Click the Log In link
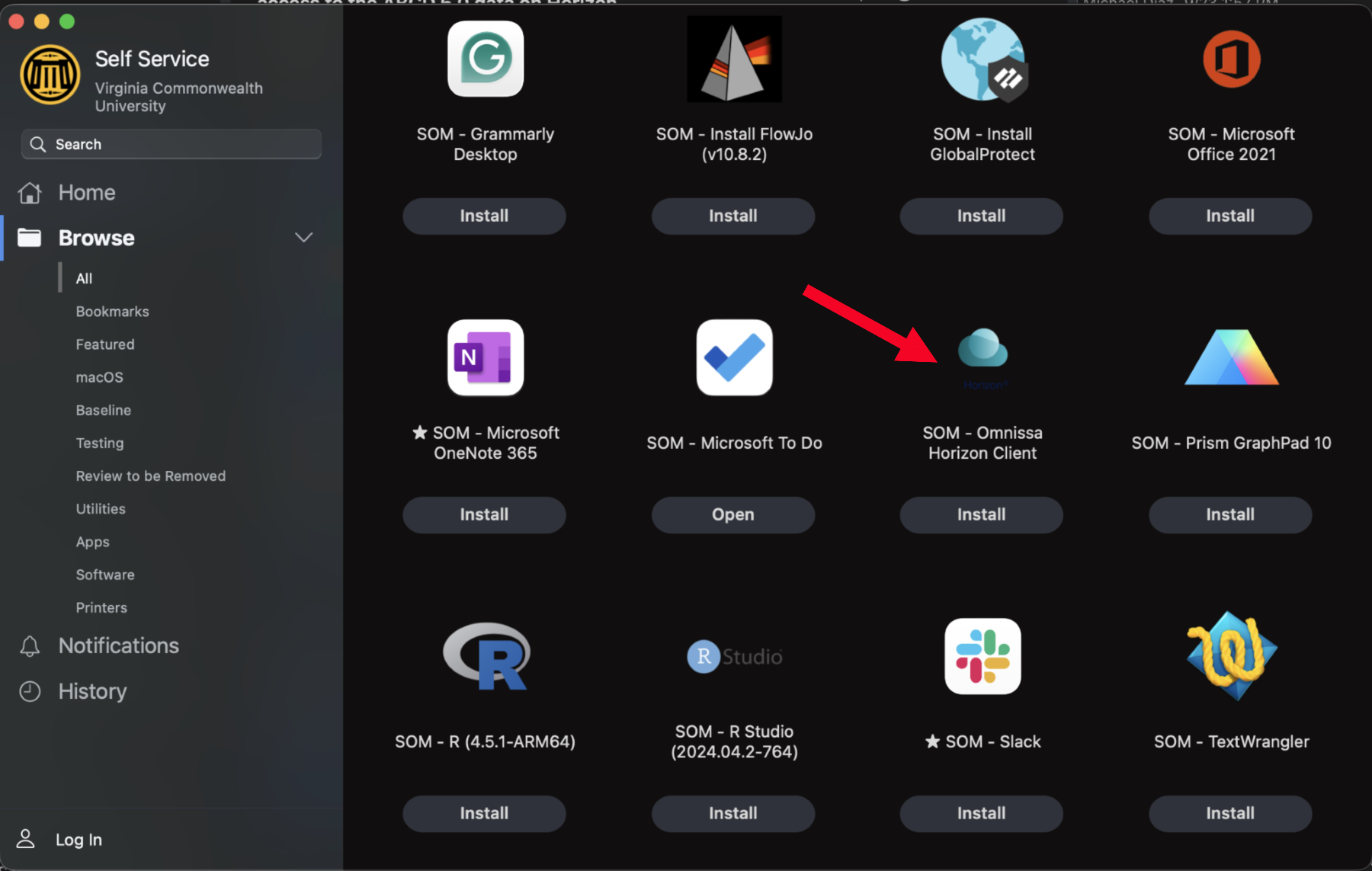This screenshot has width=1372, height=871. tap(78, 839)
